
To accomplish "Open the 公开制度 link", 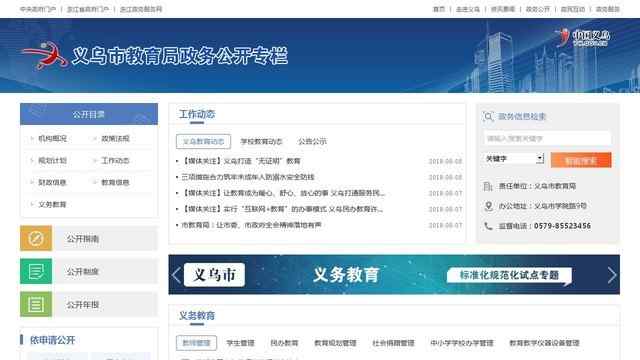I will (x=83, y=272).
